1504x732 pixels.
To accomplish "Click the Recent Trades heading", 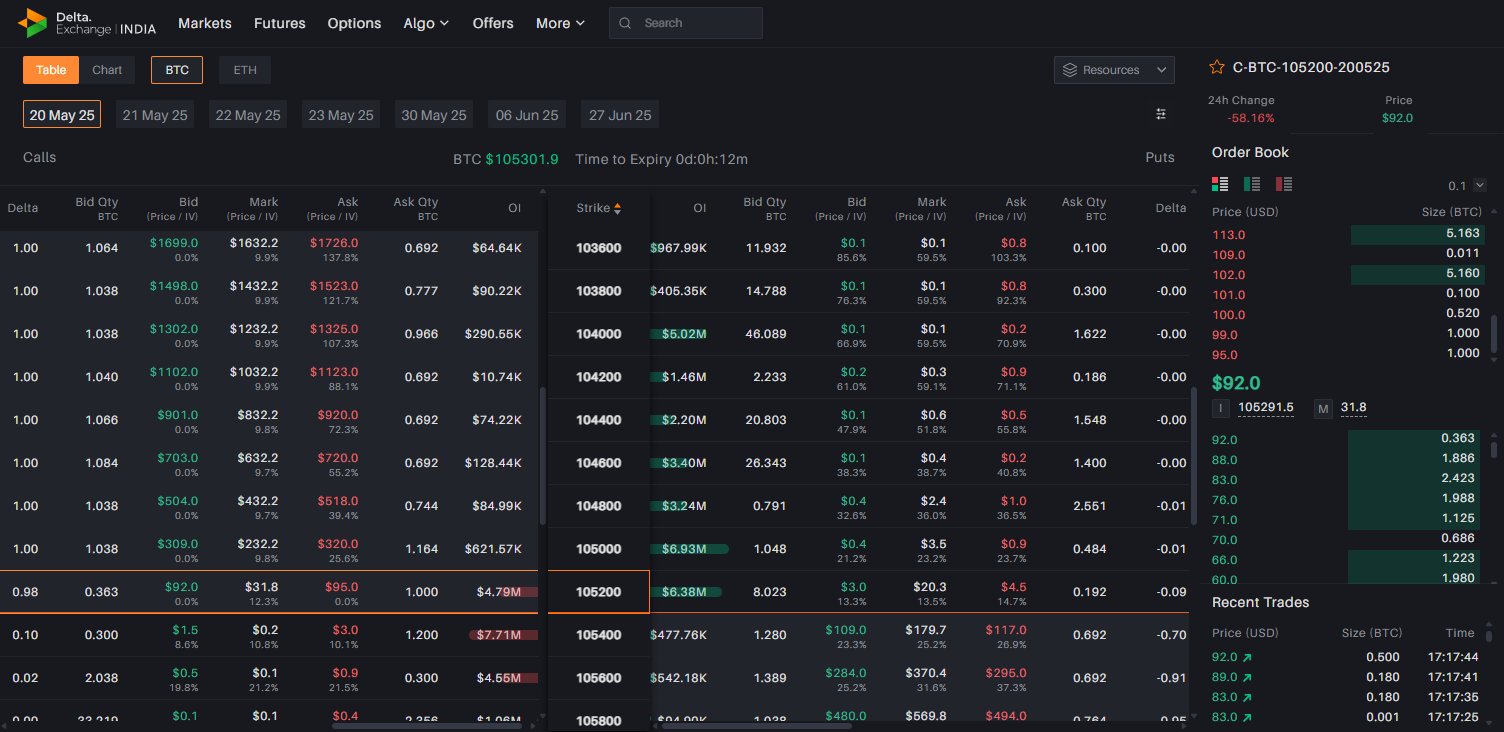I will coord(1260,602).
